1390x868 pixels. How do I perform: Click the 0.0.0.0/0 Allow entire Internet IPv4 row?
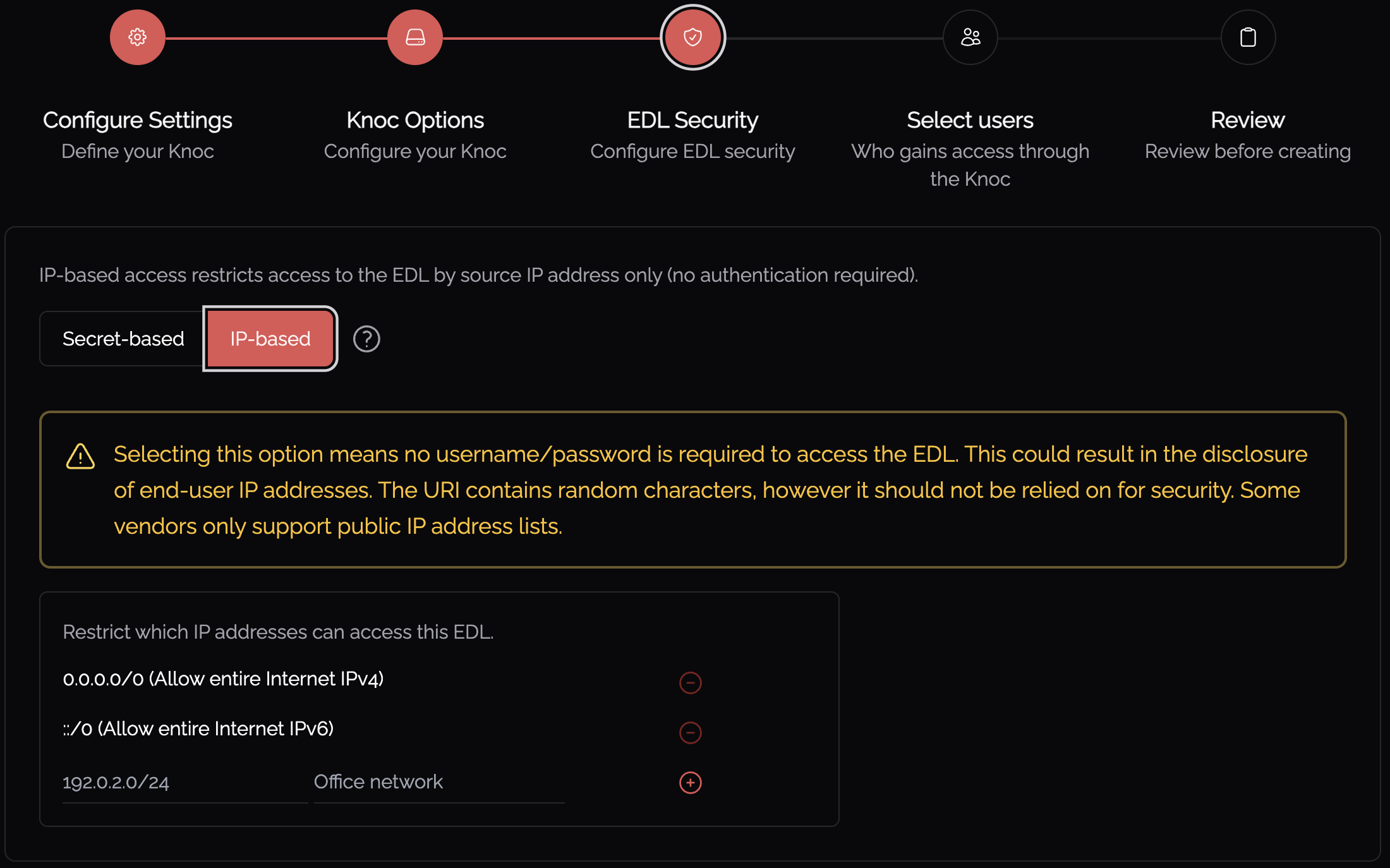(x=223, y=679)
